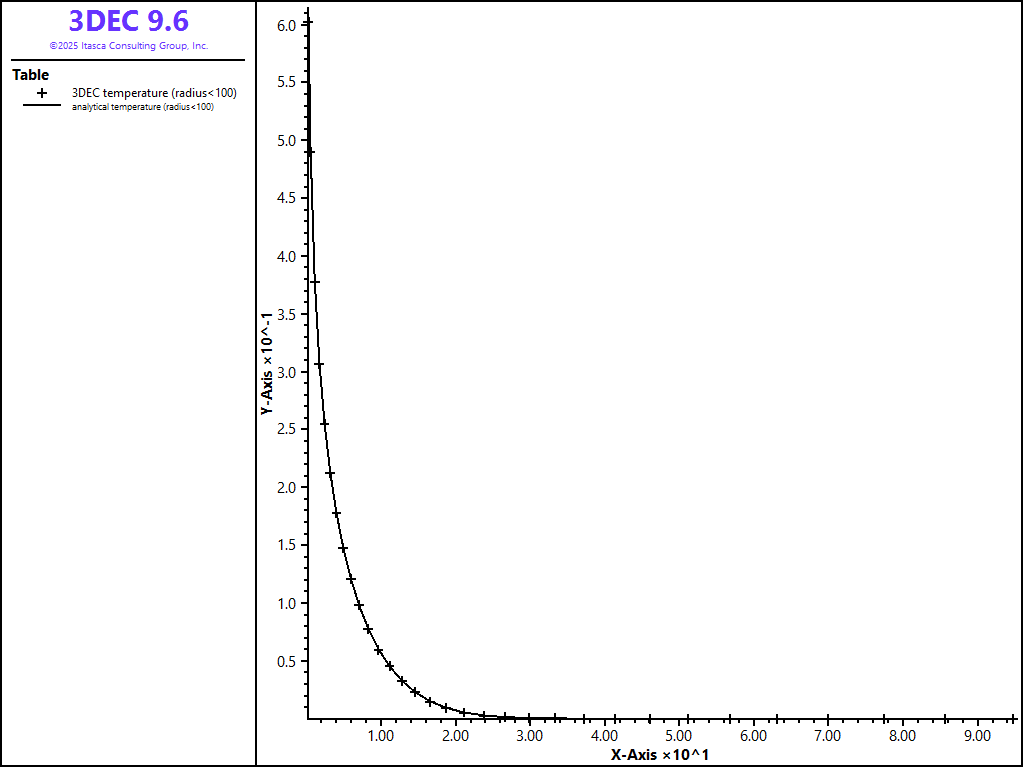Pick the plus data marker near Y 3.8
Screen dimensions: 1024x768
[x=315, y=282]
